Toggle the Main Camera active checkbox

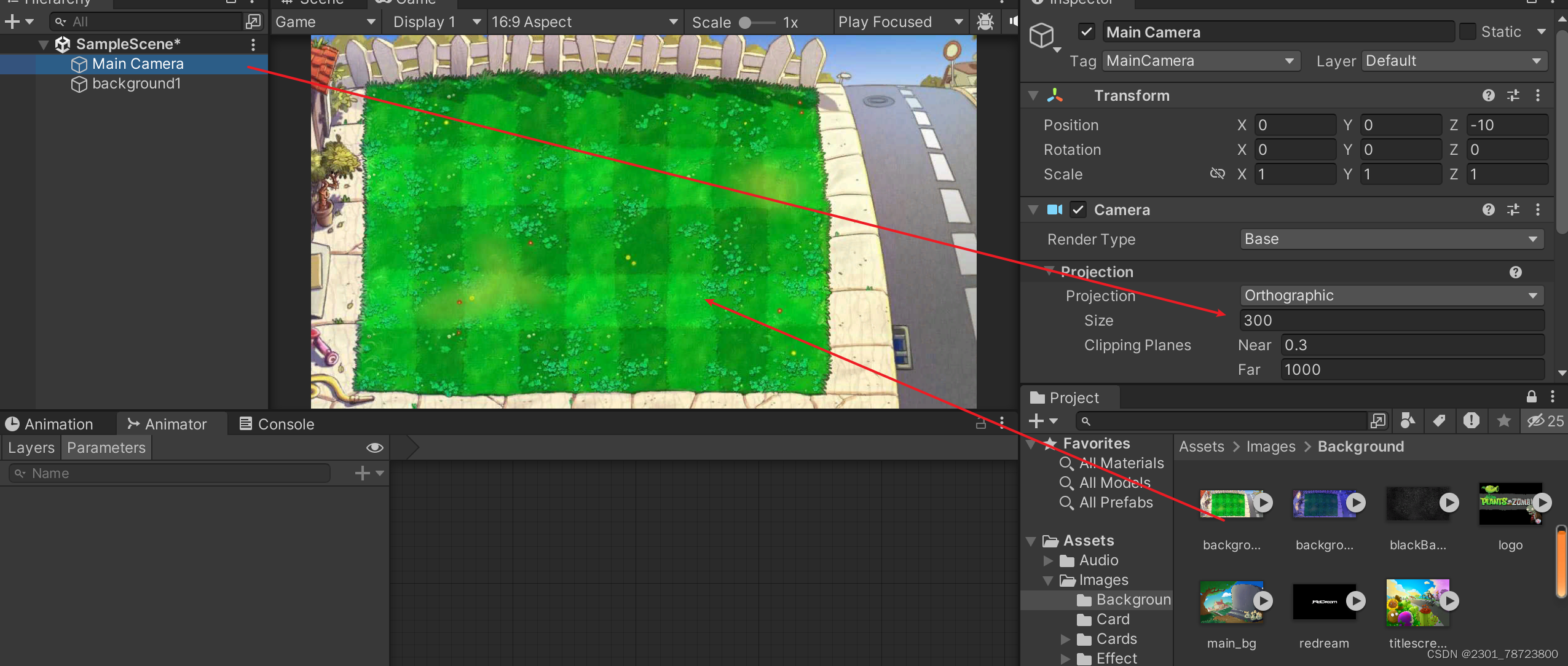(1086, 31)
